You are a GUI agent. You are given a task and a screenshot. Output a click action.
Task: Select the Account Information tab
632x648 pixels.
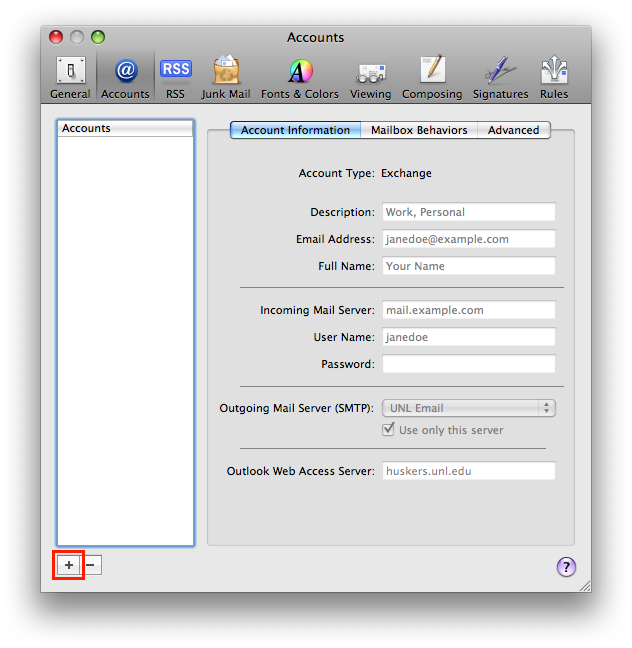(x=295, y=130)
